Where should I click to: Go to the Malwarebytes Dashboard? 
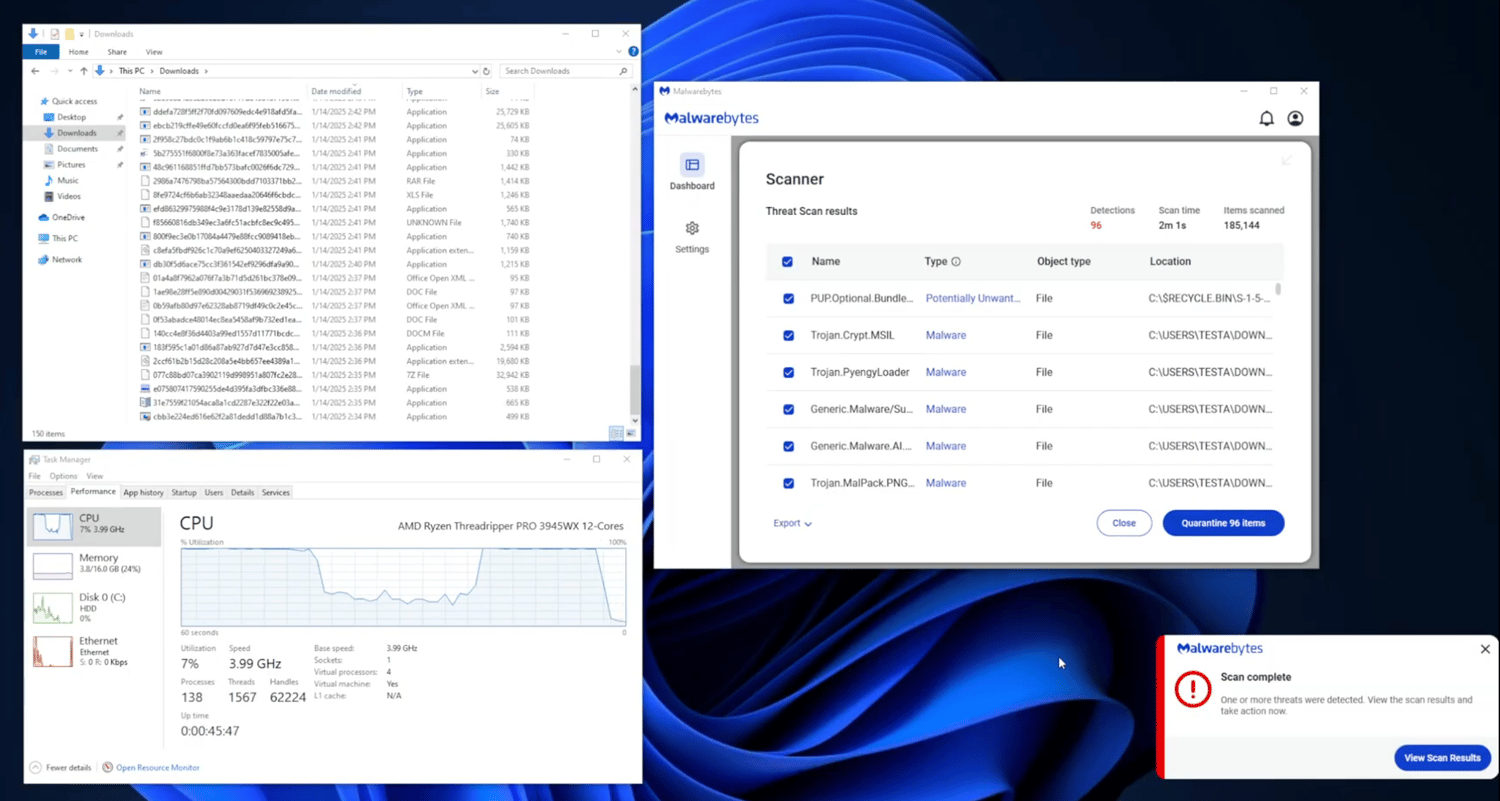coord(692,173)
